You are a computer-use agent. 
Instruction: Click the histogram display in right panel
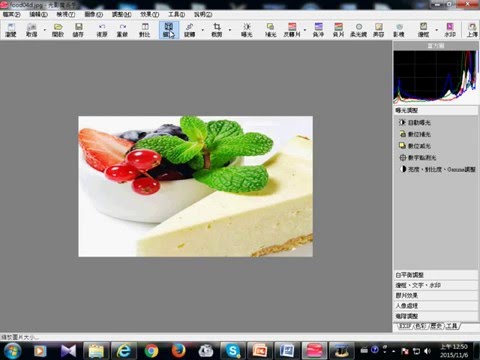[435, 77]
